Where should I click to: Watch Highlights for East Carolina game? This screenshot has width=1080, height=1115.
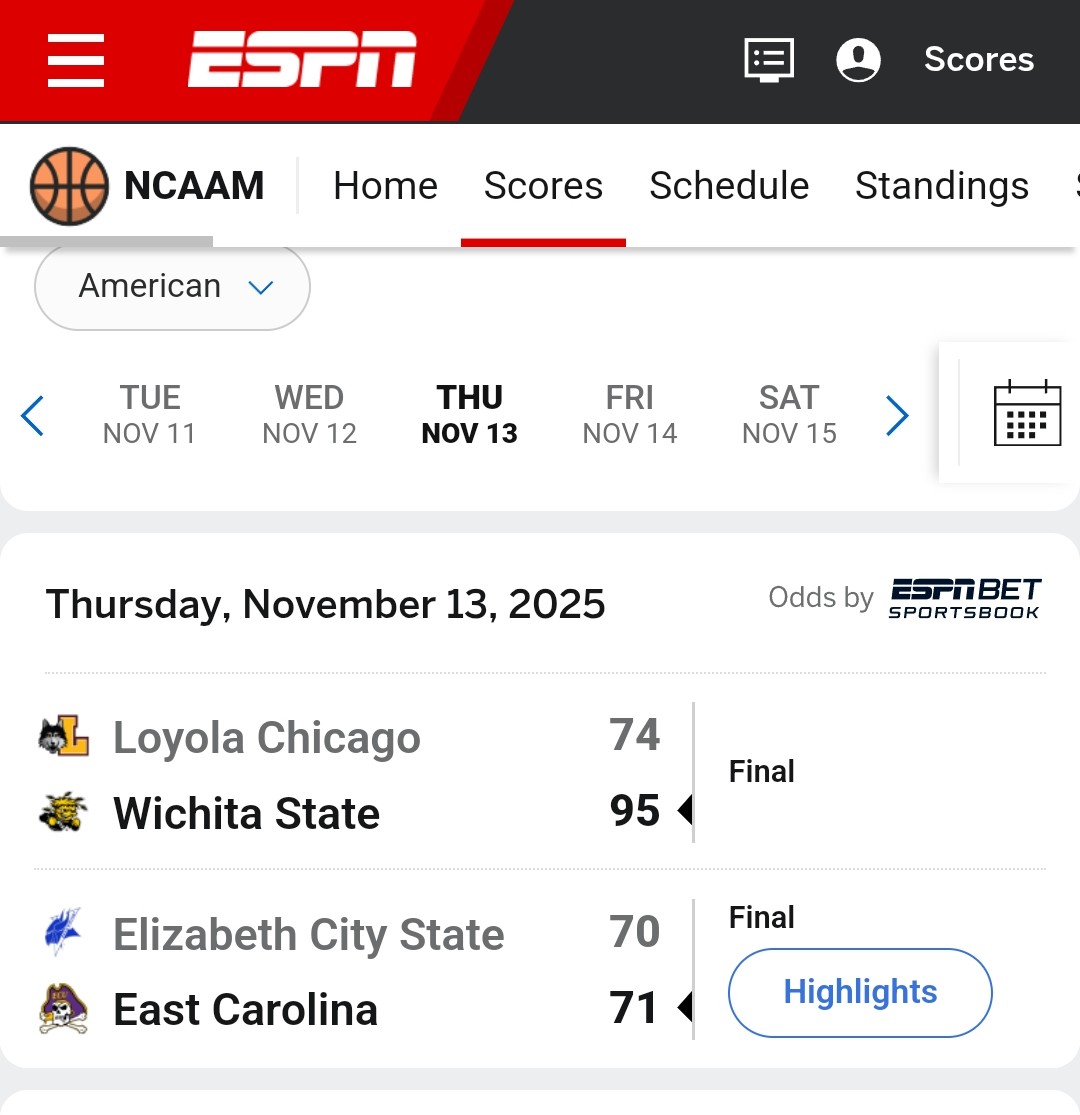click(860, 992)
